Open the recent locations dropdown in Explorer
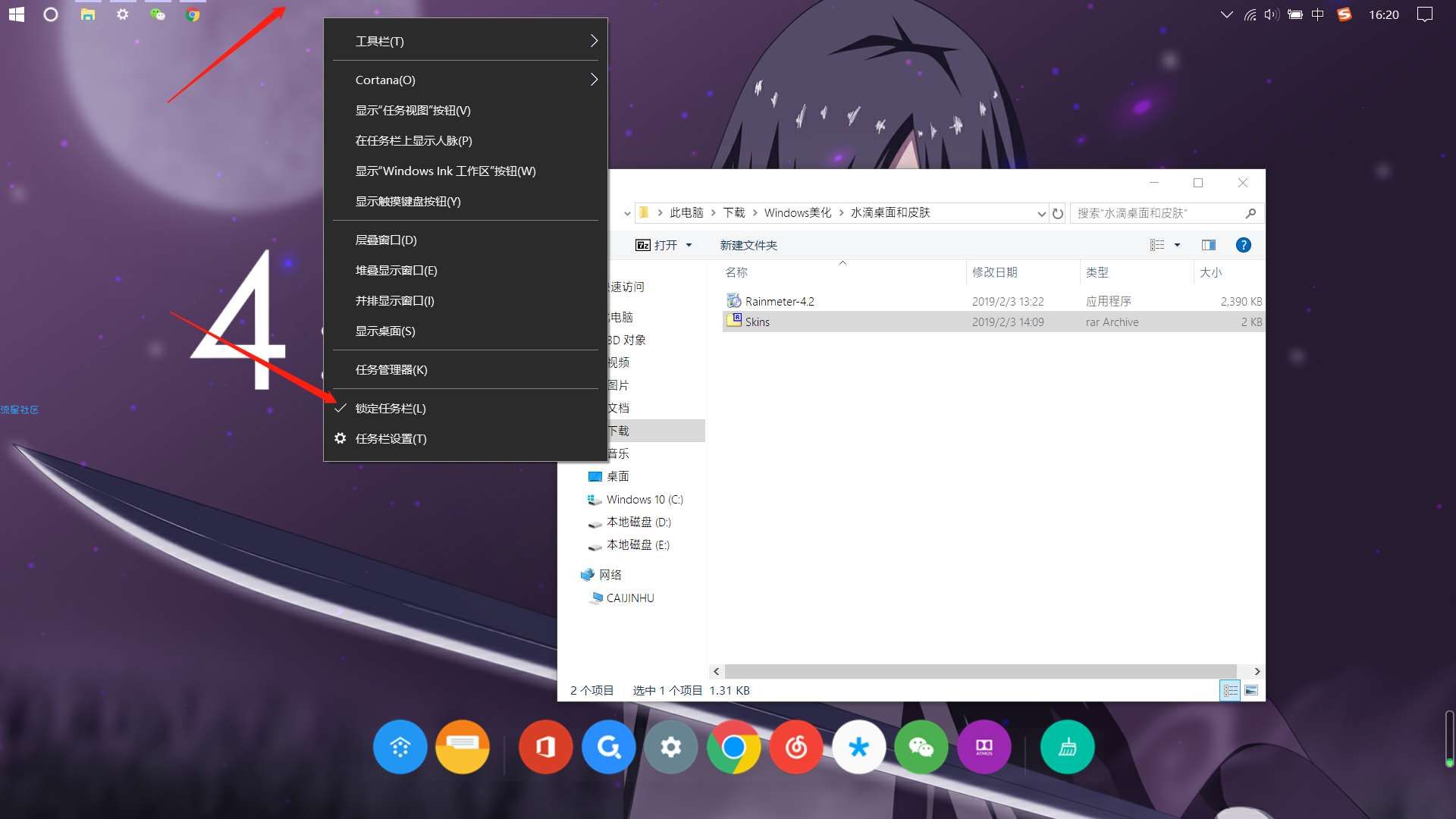 (x=627, y=214)
